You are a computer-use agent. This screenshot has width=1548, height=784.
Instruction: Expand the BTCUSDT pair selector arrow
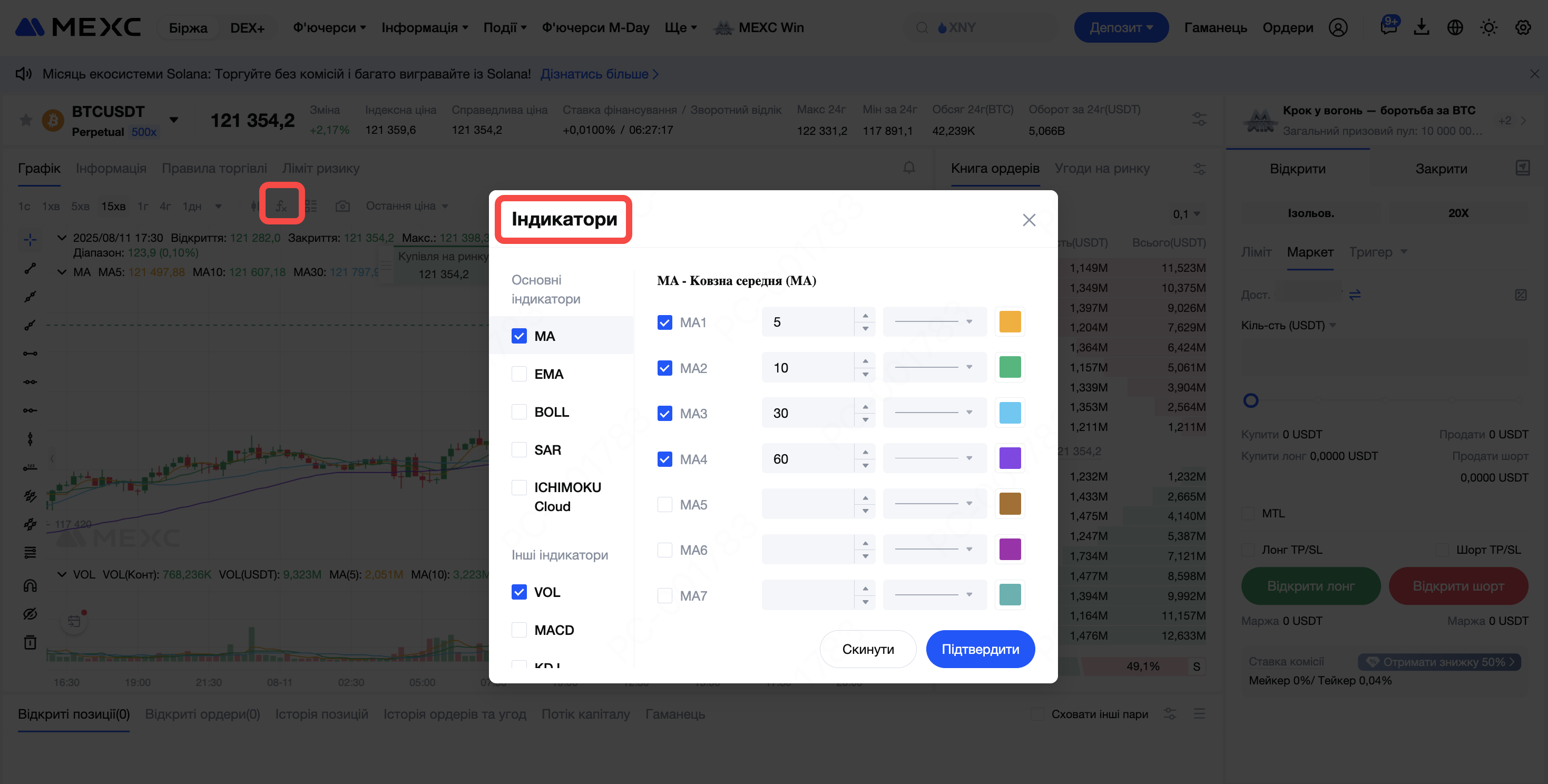pyautogui.click(x=174, y=120)
